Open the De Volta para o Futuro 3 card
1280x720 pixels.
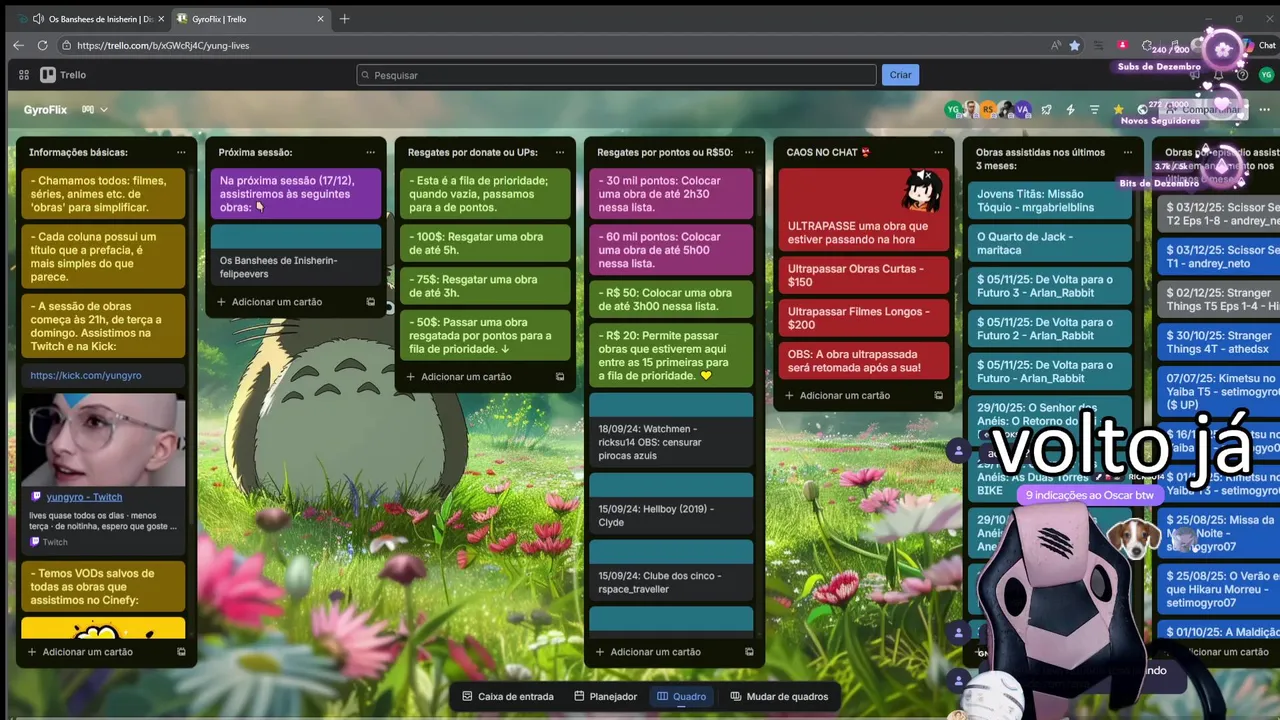pos(1049,286)
